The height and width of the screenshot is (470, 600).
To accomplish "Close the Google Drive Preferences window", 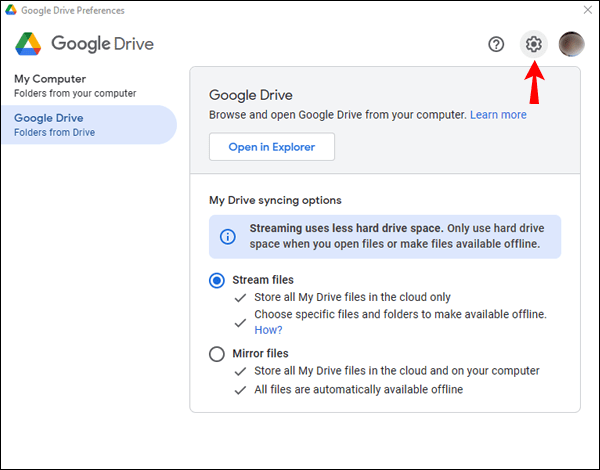I will pos(586,10).
